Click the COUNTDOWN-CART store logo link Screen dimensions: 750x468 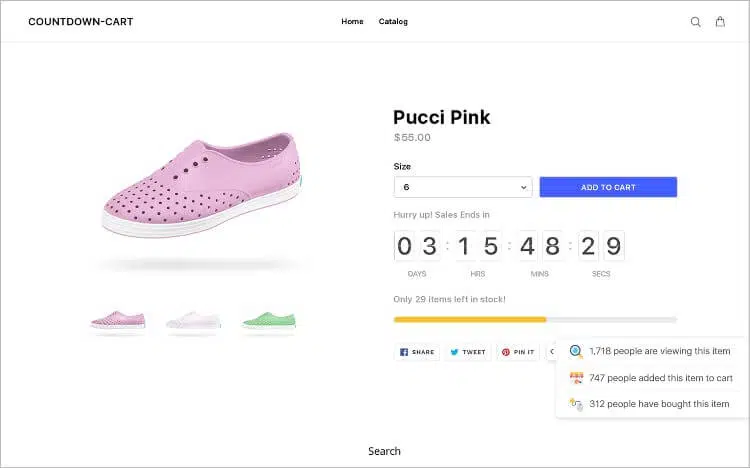pyautogui.click(x=80, y=22)
